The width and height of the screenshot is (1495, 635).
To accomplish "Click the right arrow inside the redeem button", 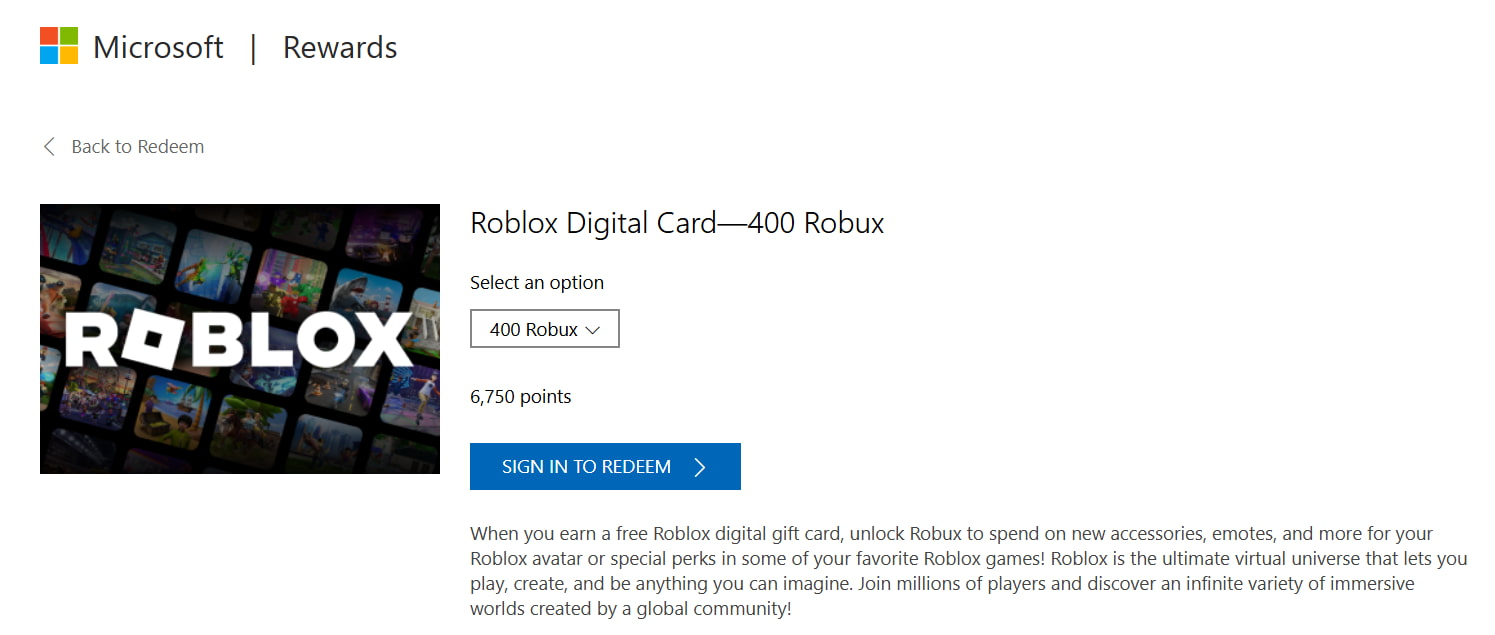I will pyautogui.click(x=701, y=466).
